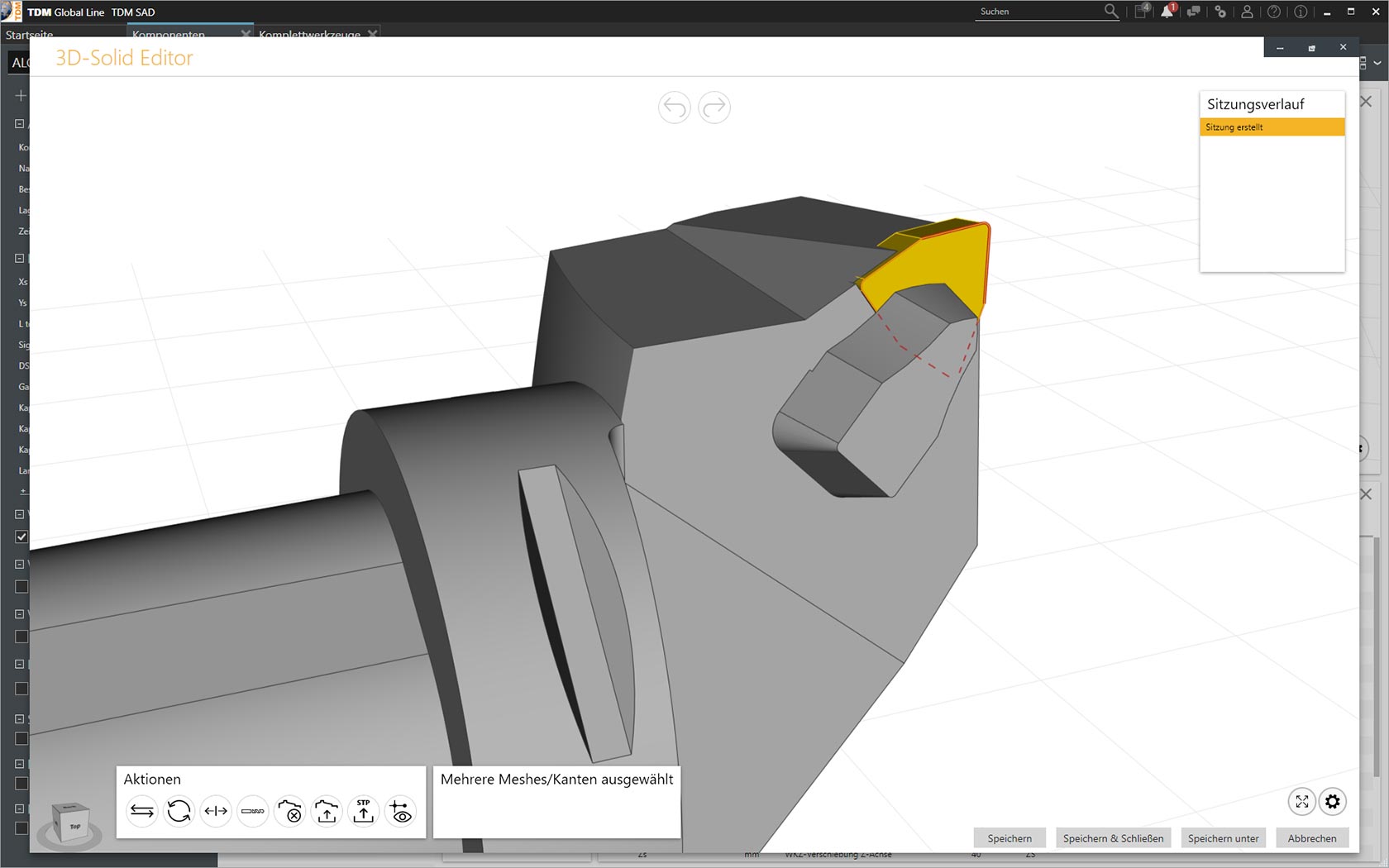Open the user profile icon
Screen dimensions: 1389x868
[x=1247, y=12]
